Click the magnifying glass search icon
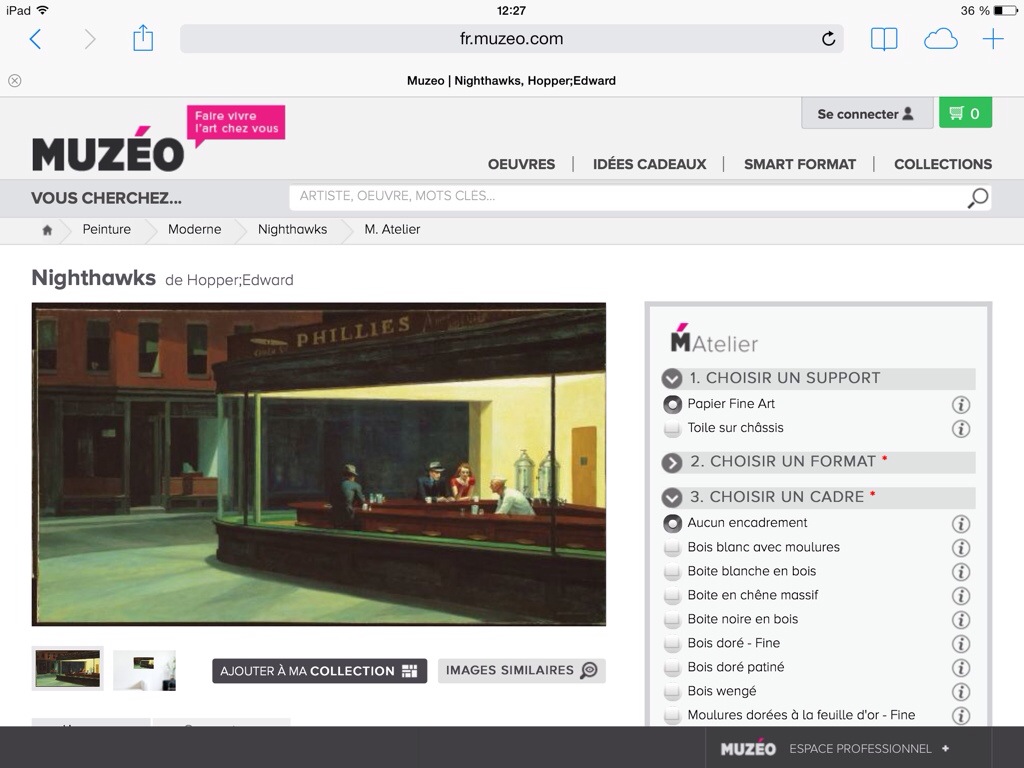 (x=977, y=197)
